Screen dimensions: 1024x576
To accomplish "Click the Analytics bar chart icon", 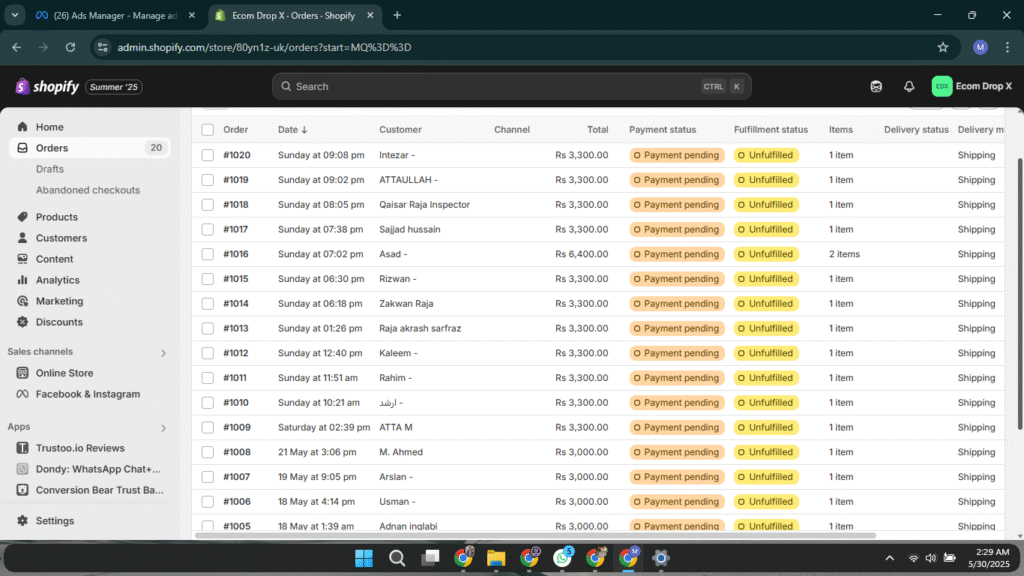I will click(x=23, y=280).
